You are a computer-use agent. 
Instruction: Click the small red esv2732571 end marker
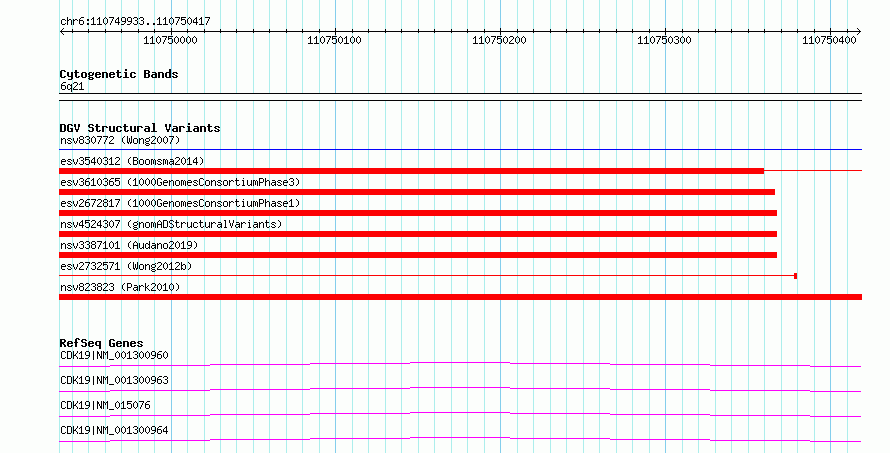pos(795,276)
